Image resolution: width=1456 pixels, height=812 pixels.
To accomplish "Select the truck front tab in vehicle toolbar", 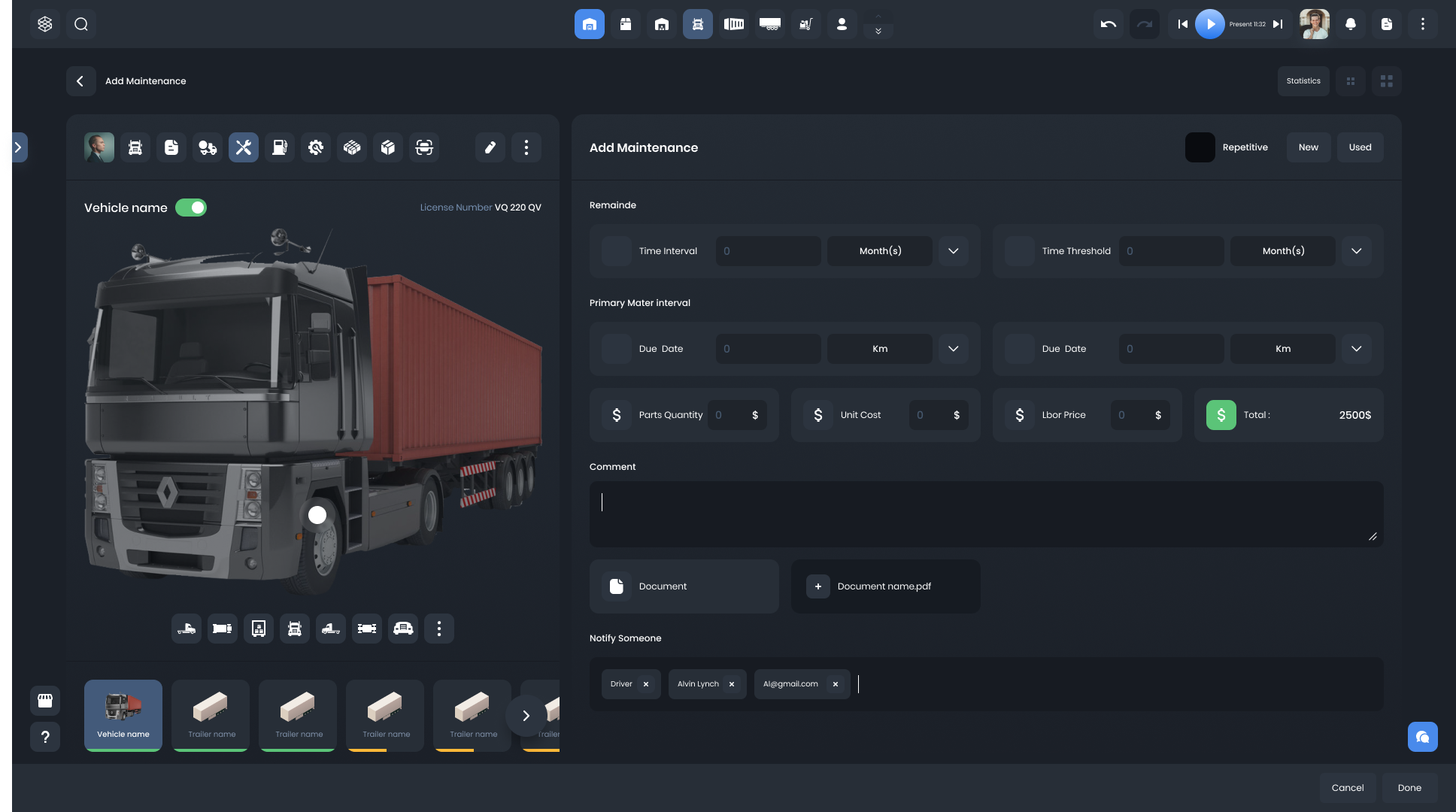I will (135, 147).
